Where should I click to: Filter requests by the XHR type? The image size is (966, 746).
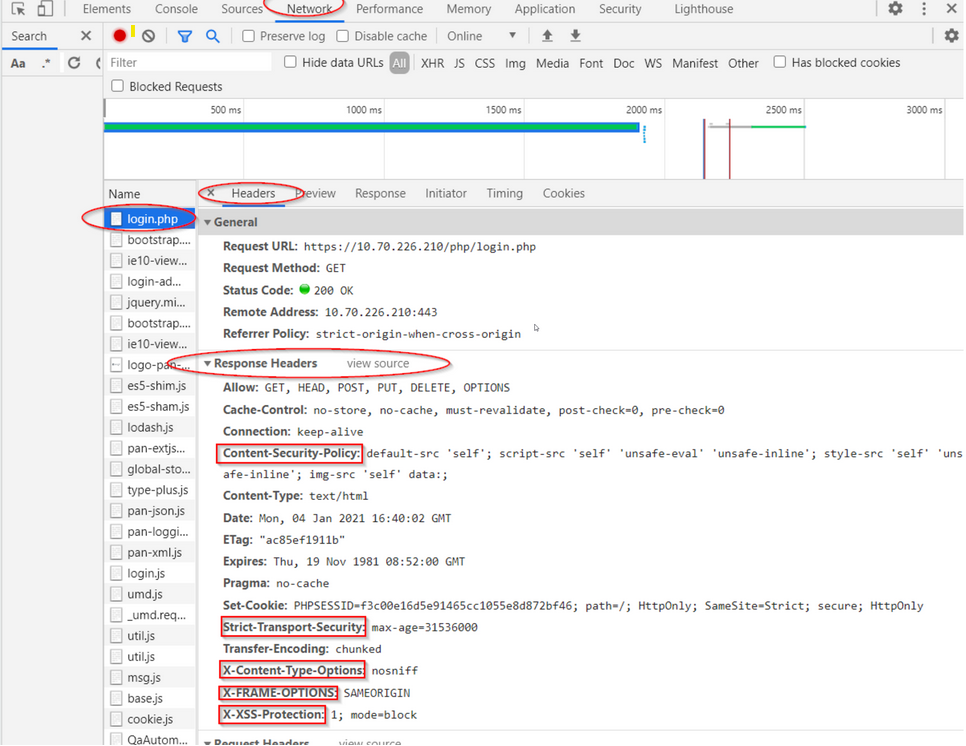tap(432, 62)
